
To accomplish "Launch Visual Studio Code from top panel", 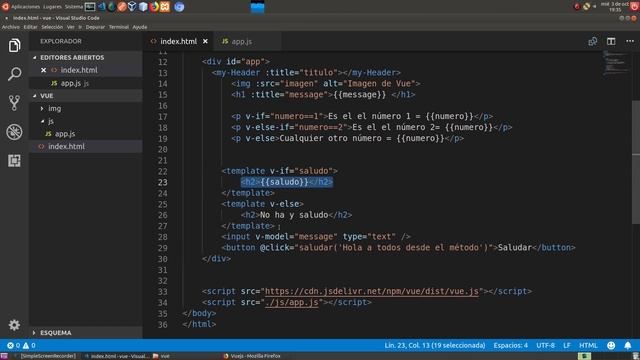I will 101,7.
